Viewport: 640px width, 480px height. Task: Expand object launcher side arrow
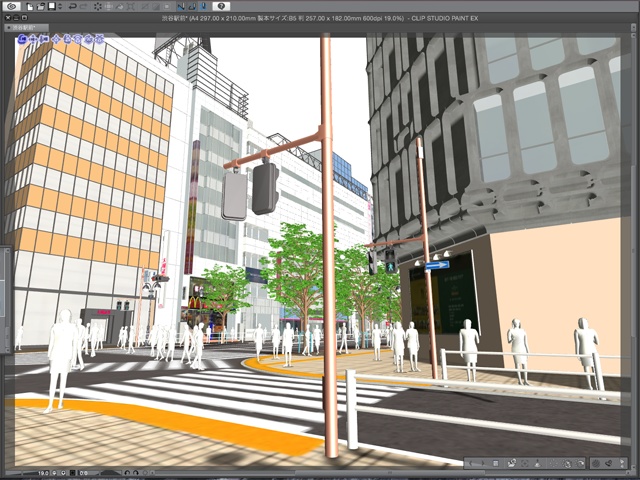point(622,463)
